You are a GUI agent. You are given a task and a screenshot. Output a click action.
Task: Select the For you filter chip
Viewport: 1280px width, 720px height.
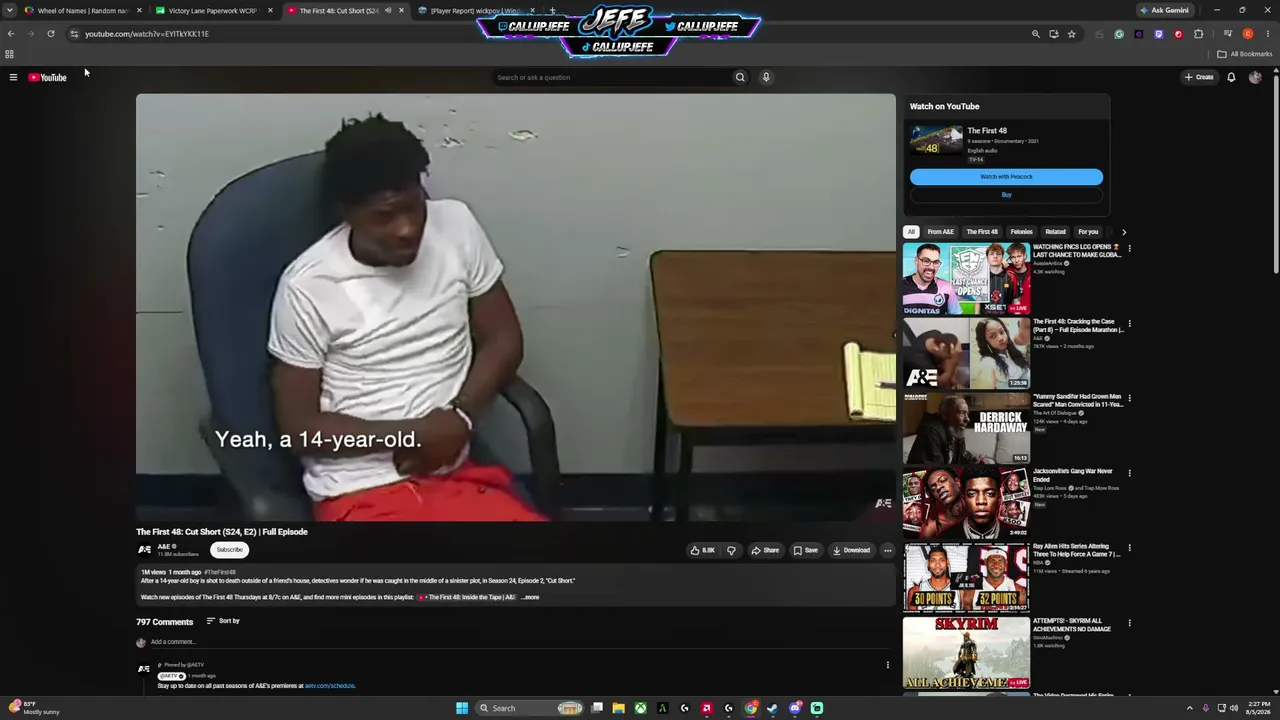(1088, 232)
